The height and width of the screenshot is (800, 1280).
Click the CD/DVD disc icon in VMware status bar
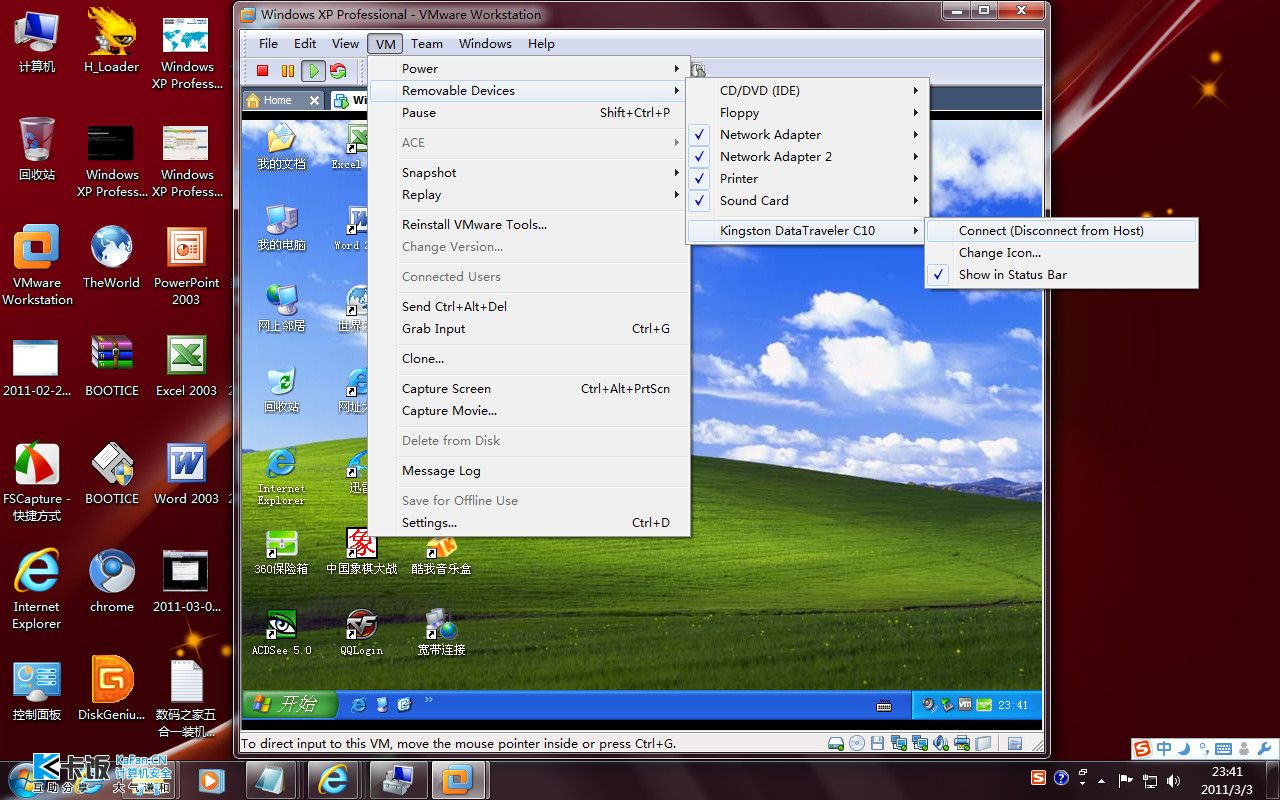[x=857, y=744]
